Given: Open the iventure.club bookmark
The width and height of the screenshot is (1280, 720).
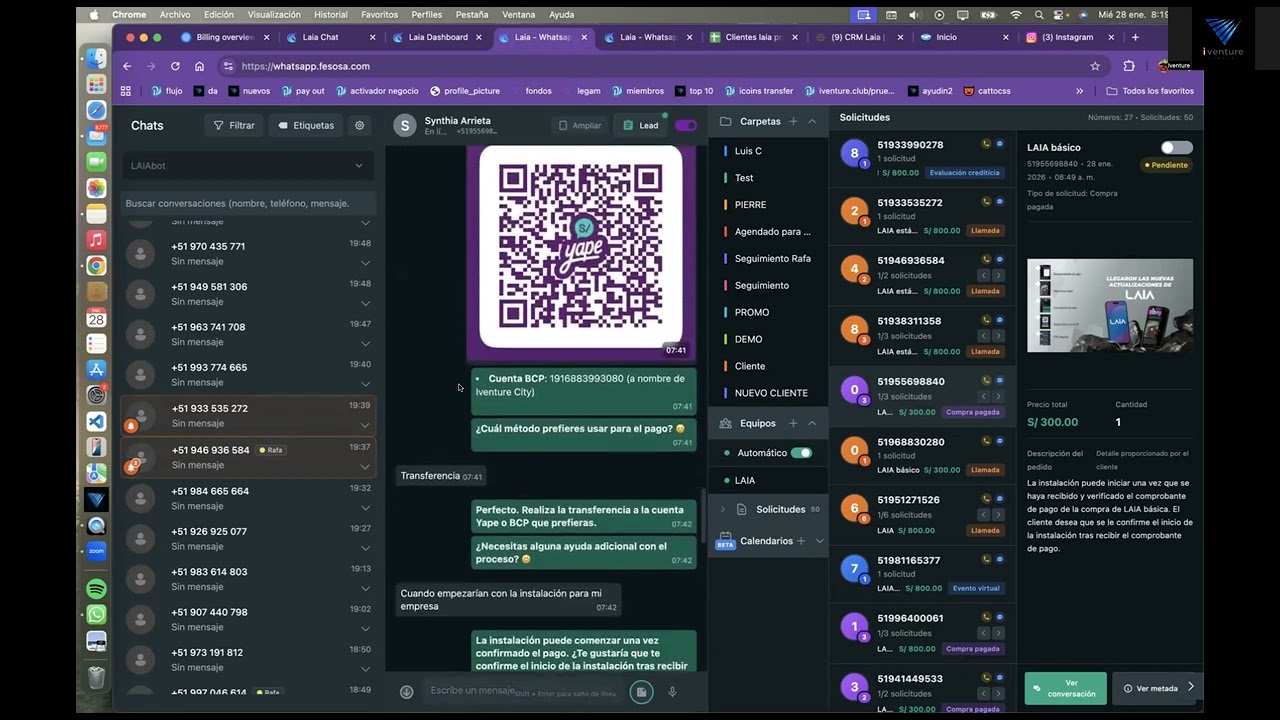Looking at the screenshot, I should pyautogui.click(x=849, y=91).
